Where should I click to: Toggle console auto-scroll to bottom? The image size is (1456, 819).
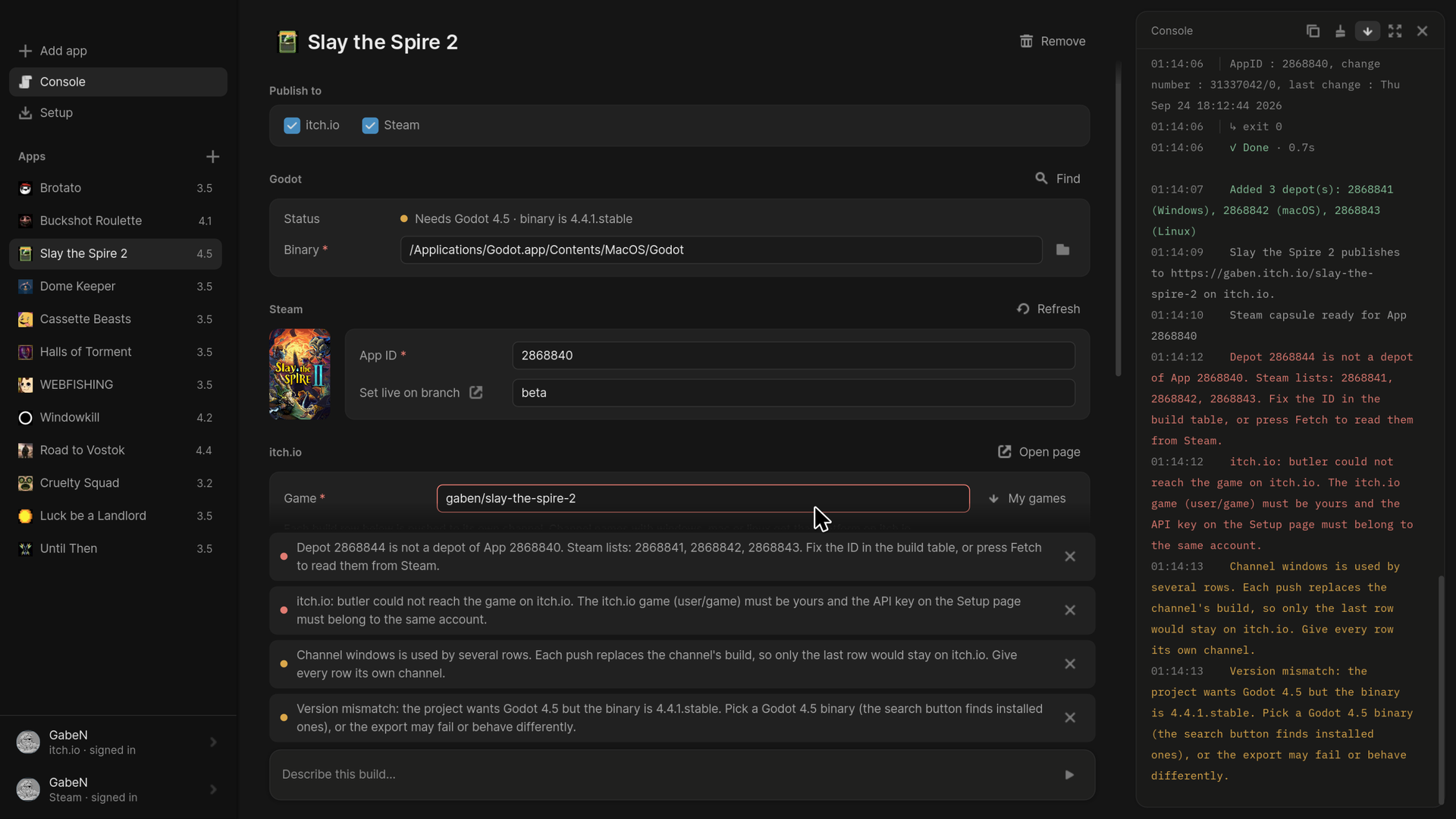1367,31
